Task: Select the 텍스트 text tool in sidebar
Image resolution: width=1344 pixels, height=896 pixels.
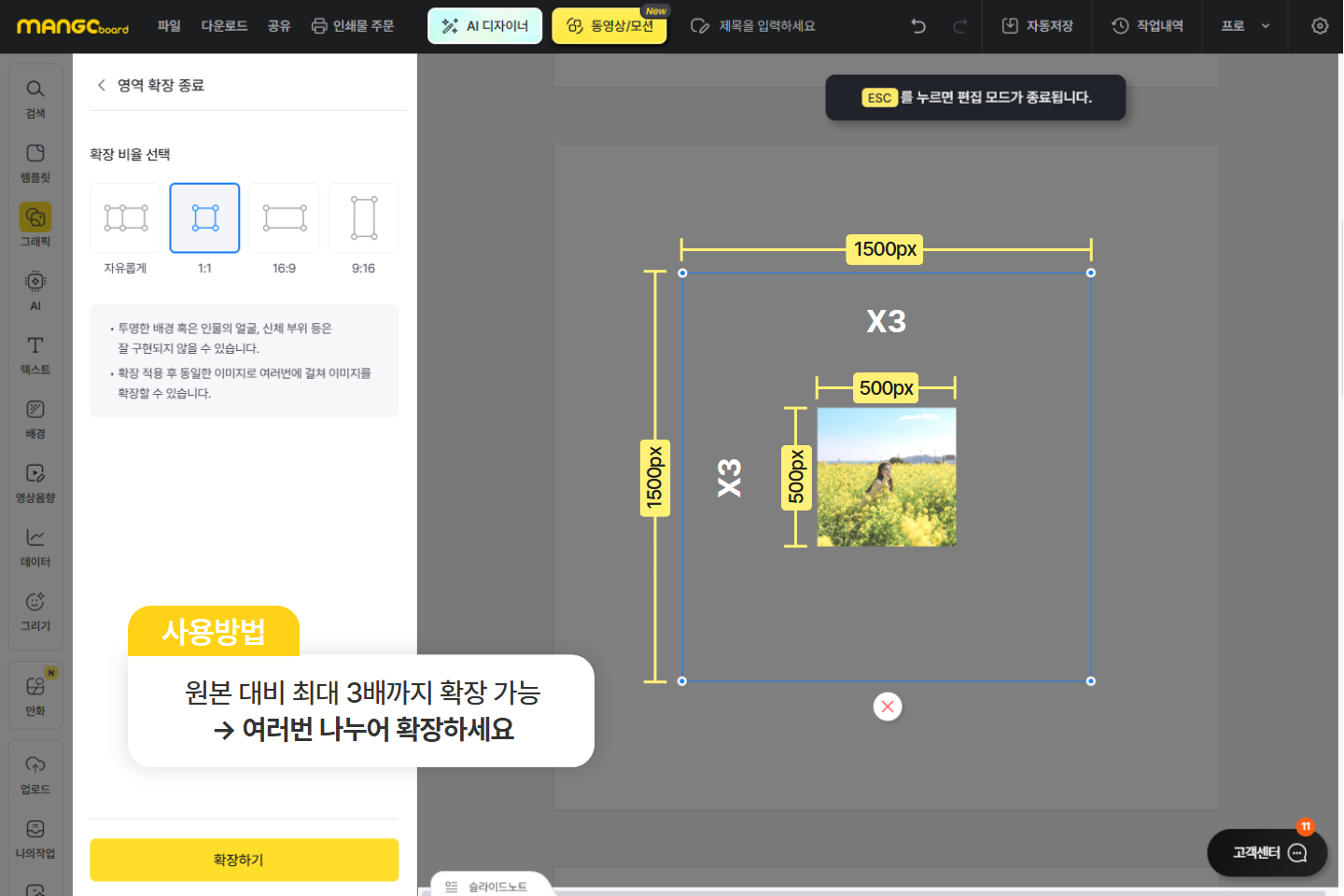Action: [x=35, y=356]
